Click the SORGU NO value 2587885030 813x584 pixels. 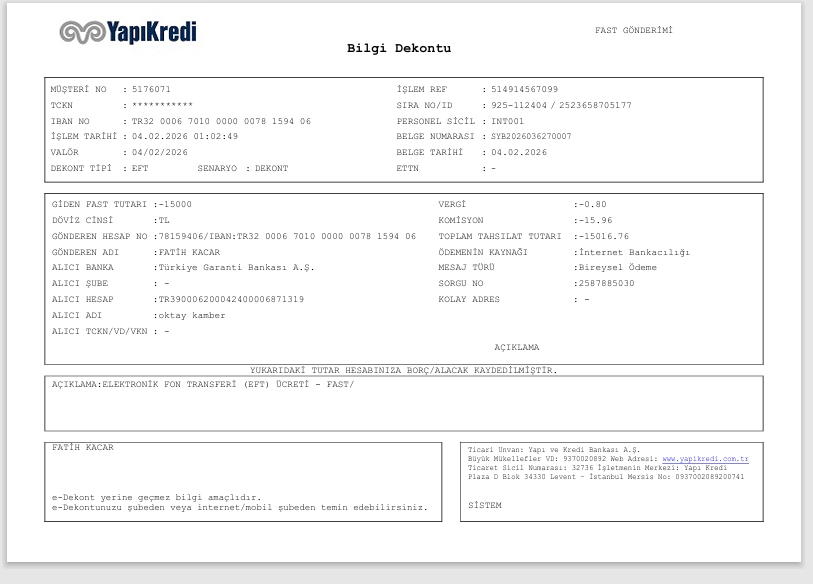(606, 284)
